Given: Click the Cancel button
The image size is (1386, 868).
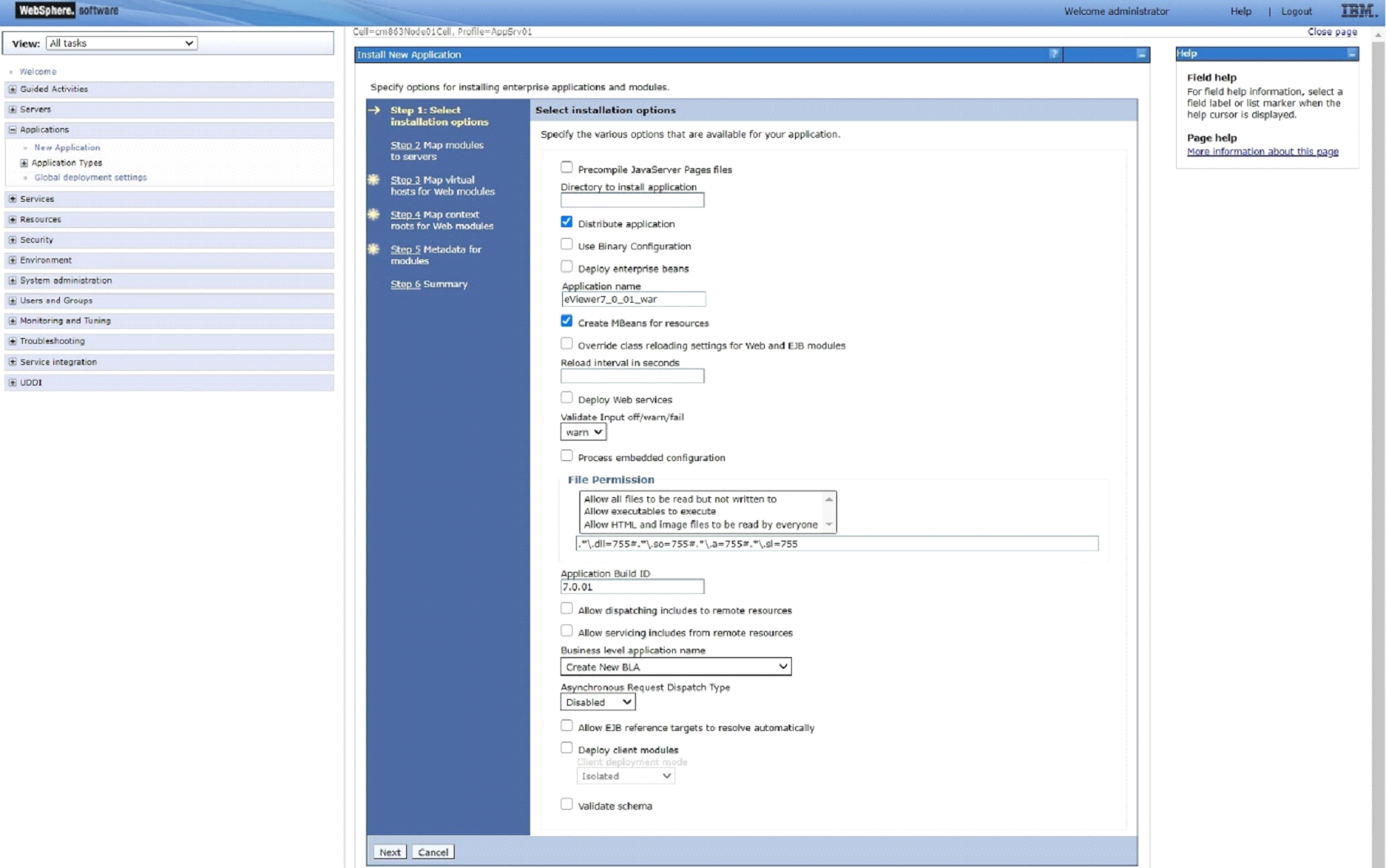Looking at the screenshot, I should point(433,852).
